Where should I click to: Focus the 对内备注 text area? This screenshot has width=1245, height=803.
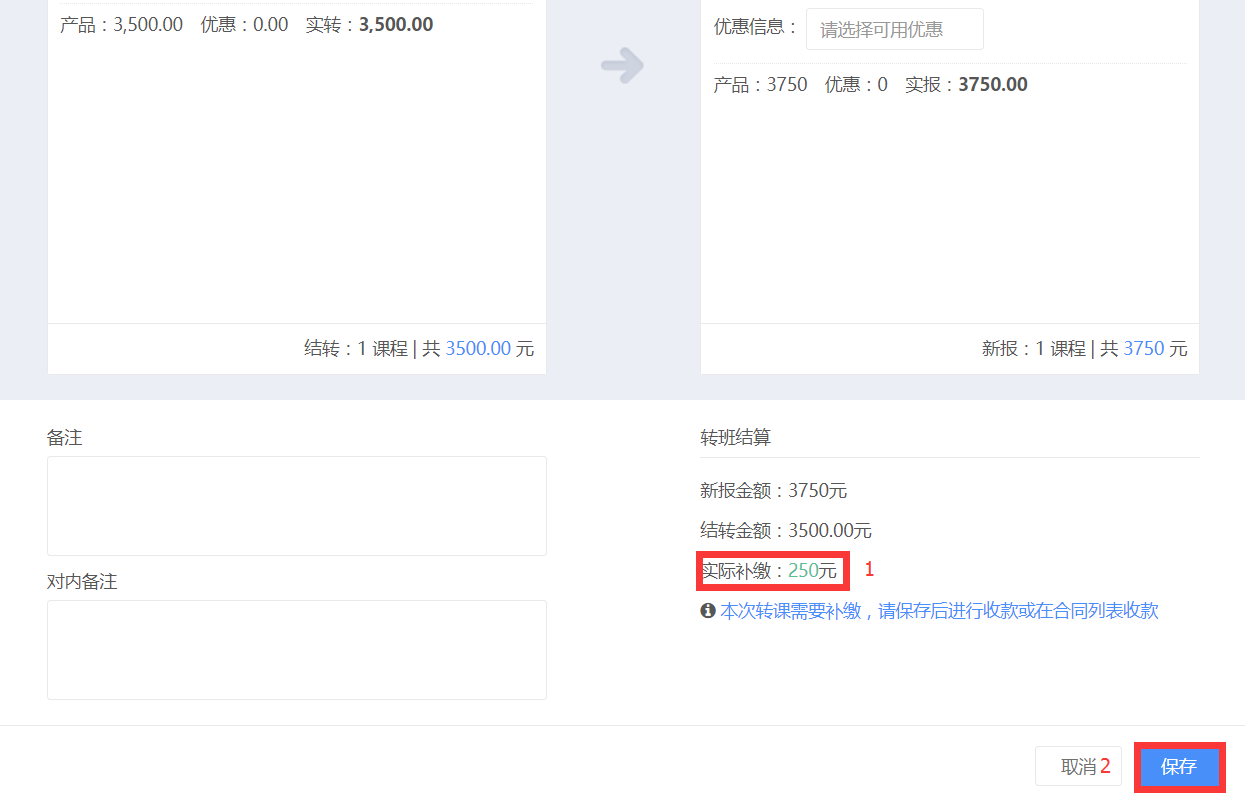pyautogui.click(x=297, y=650)
